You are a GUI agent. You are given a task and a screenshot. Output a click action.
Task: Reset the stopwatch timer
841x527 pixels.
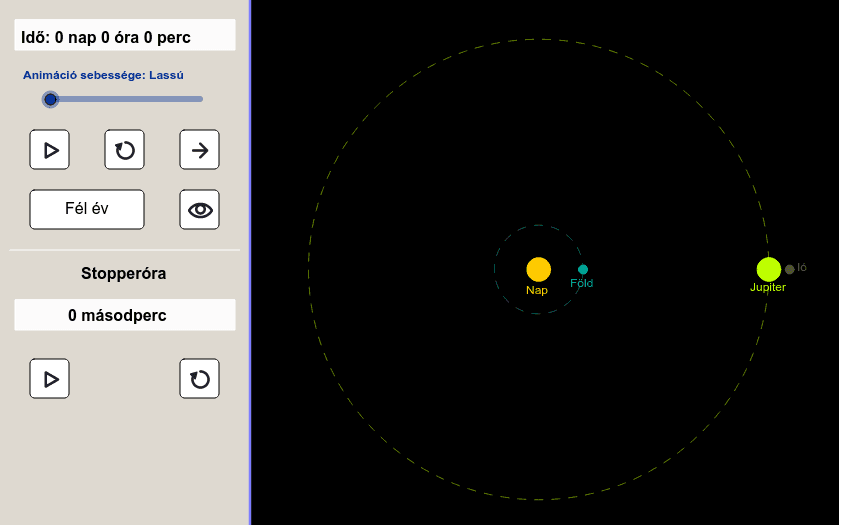(x=199, y=379)
